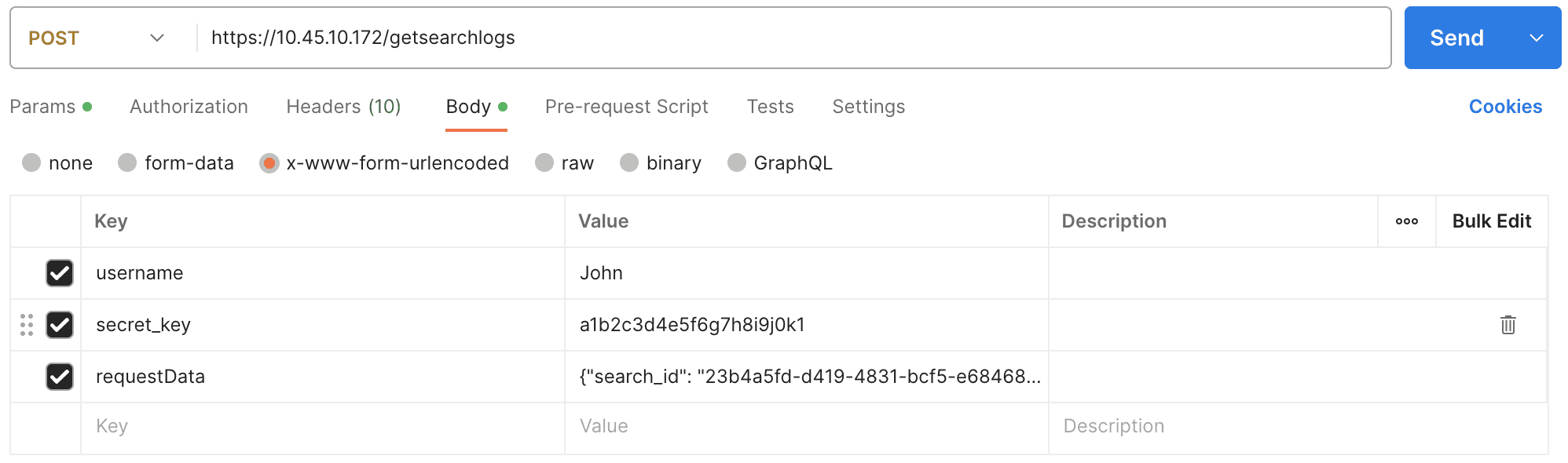
Task: Click the request URL field
Action: point(786,38)
